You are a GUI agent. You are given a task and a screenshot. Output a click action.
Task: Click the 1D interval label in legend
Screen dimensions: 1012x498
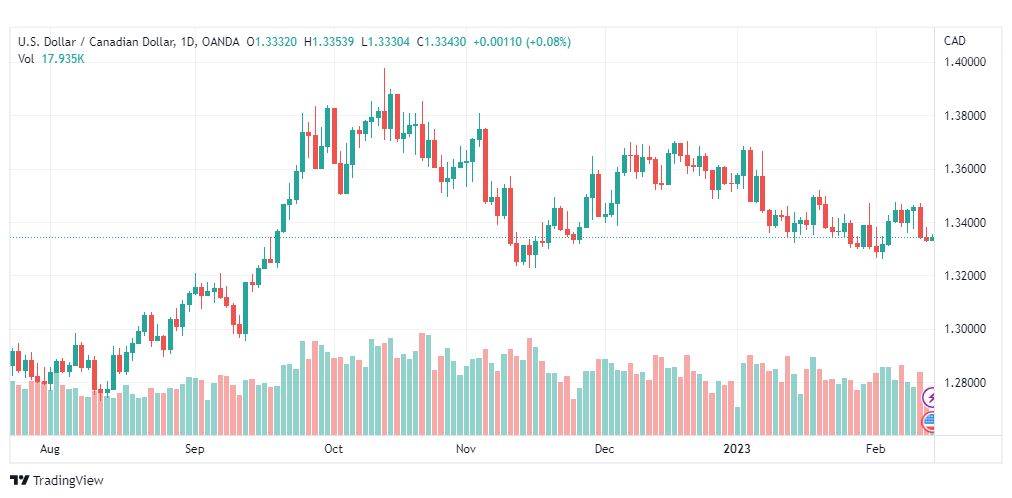tap(187, 42)
